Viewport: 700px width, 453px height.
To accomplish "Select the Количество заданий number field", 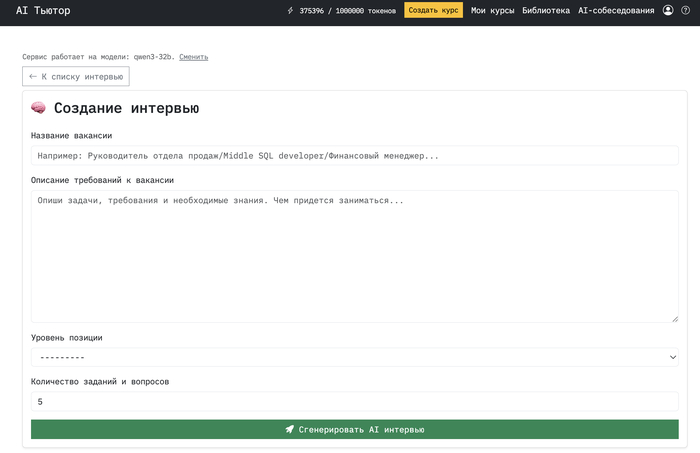I will point(354,401).
